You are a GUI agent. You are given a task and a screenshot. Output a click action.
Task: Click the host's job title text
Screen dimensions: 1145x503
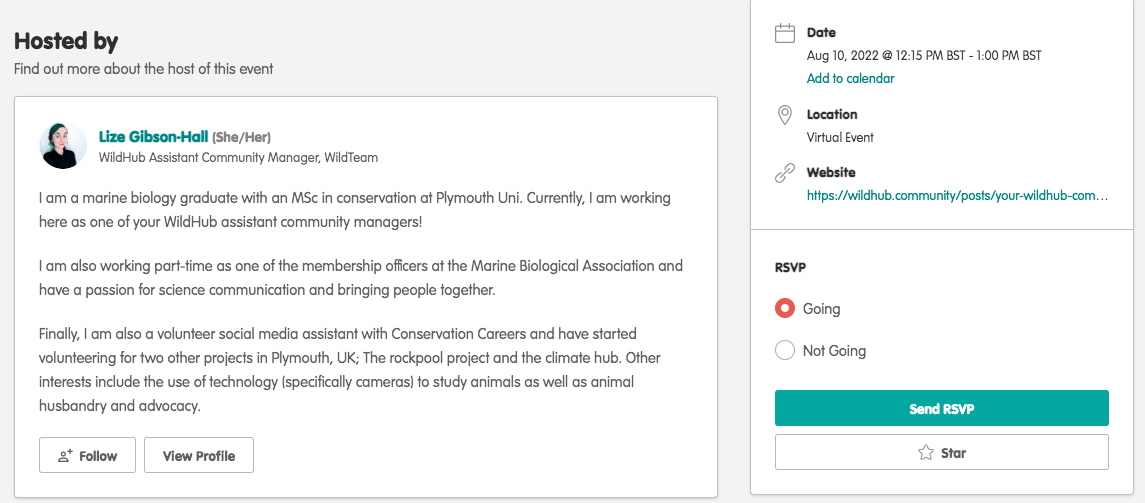click(238, 158)
